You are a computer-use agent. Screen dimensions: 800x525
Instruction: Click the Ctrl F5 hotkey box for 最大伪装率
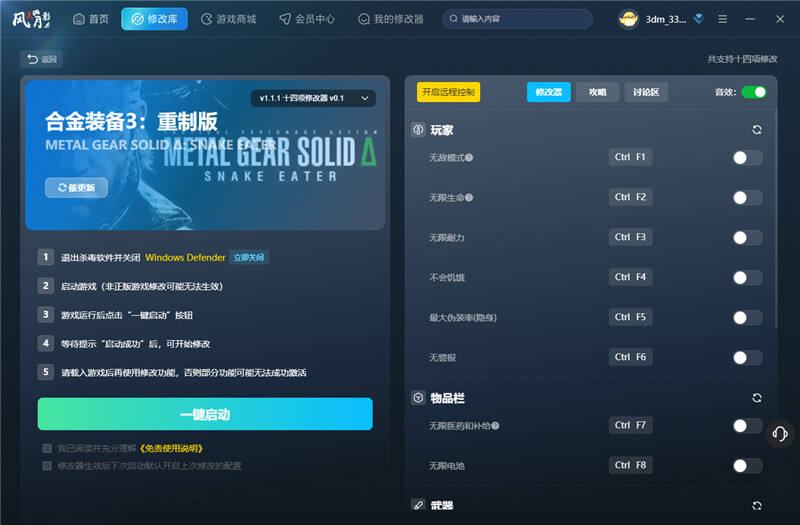[x=631, y=317]
